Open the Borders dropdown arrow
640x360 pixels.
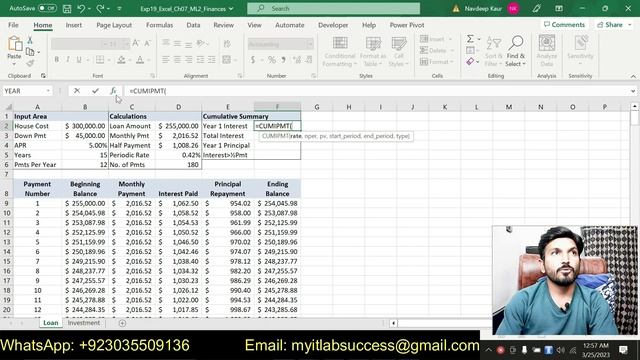pyautogui.click(x=109, y=60)
